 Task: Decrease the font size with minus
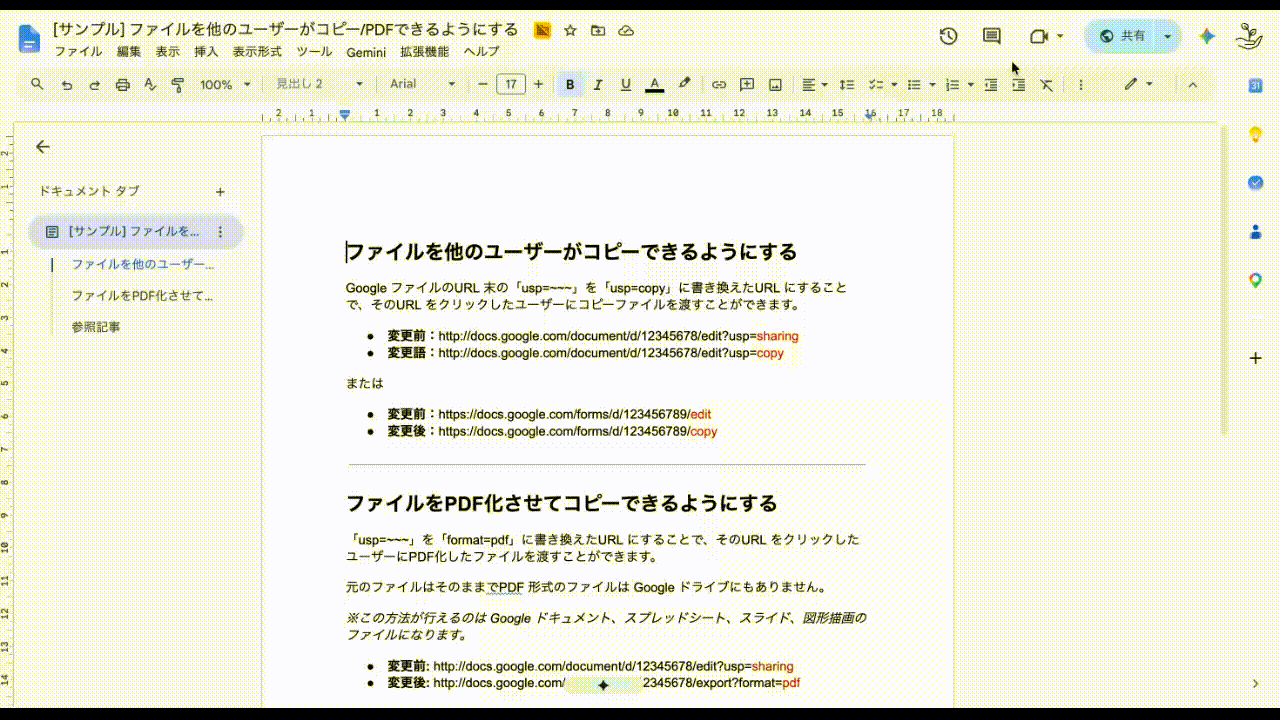pyautogui.click(x=483, y=85)
